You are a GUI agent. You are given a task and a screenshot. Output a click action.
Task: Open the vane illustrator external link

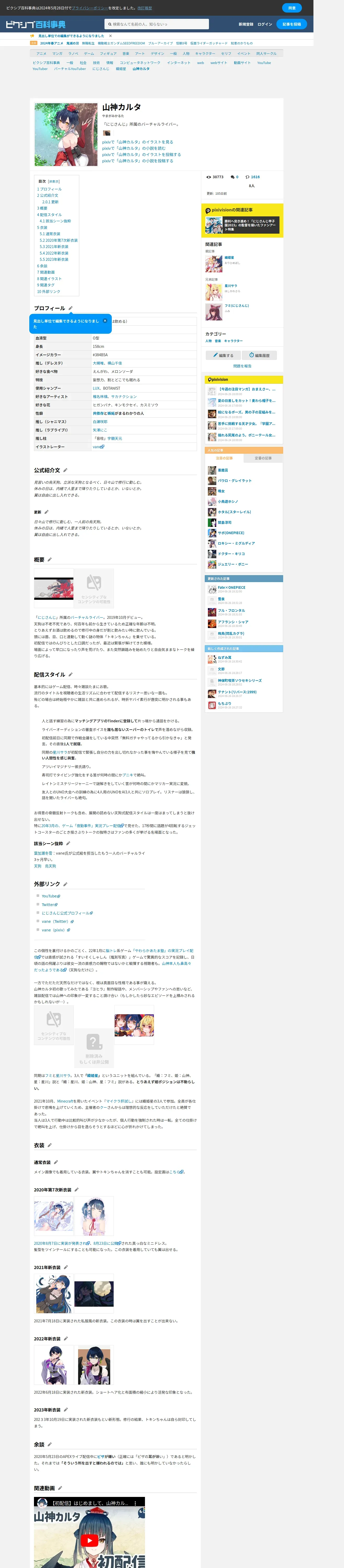click(x=99, y=447)
